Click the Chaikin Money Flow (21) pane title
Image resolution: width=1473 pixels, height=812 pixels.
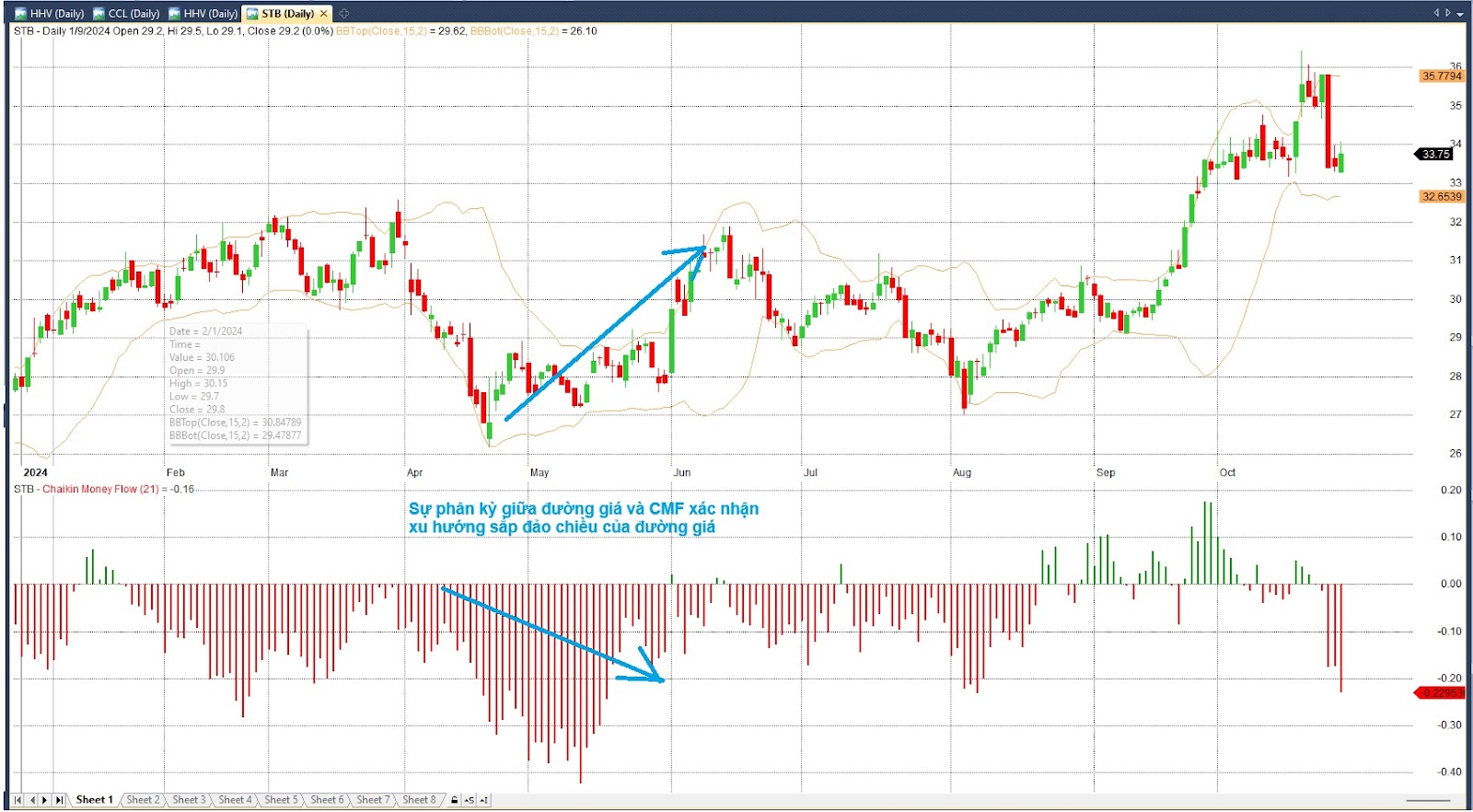tap(100, 489)
